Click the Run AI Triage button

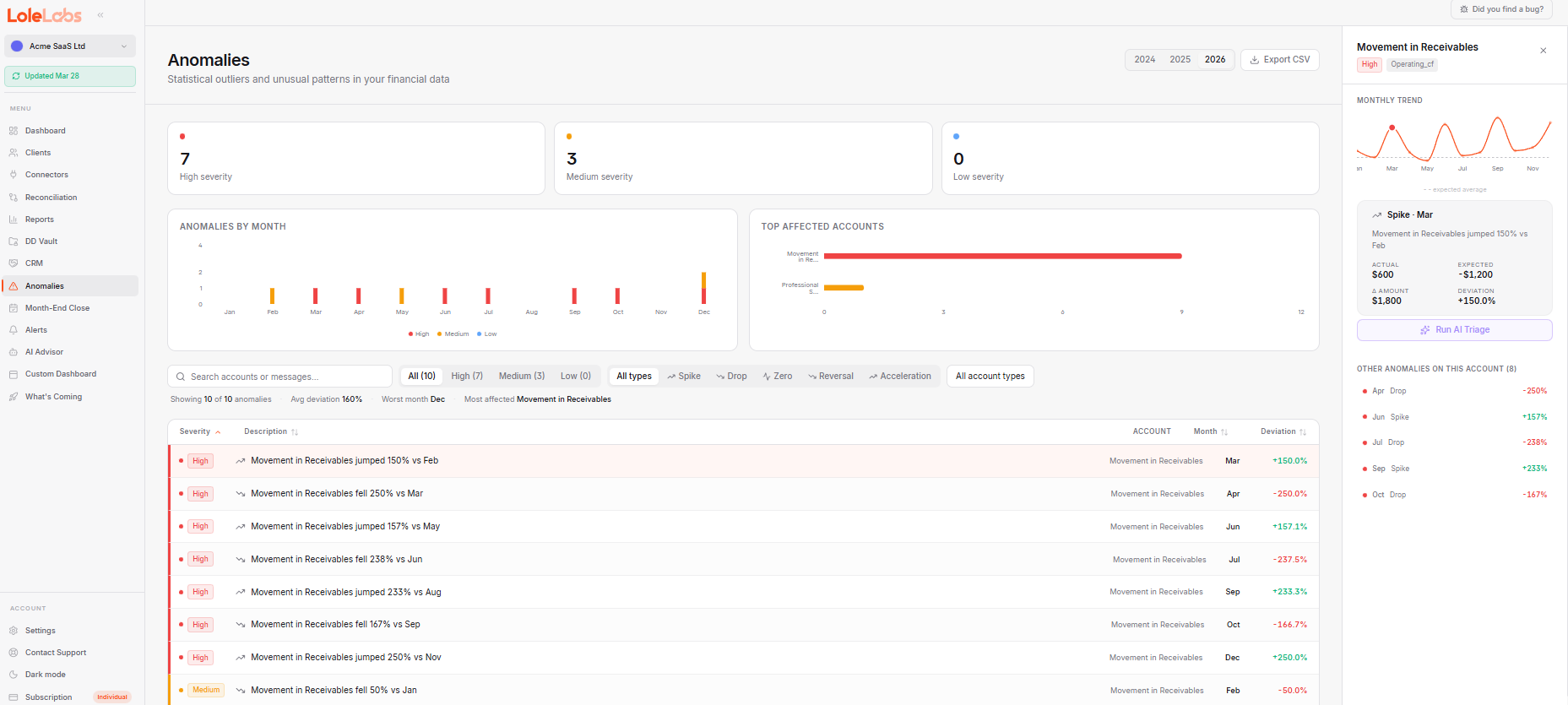1454,330
